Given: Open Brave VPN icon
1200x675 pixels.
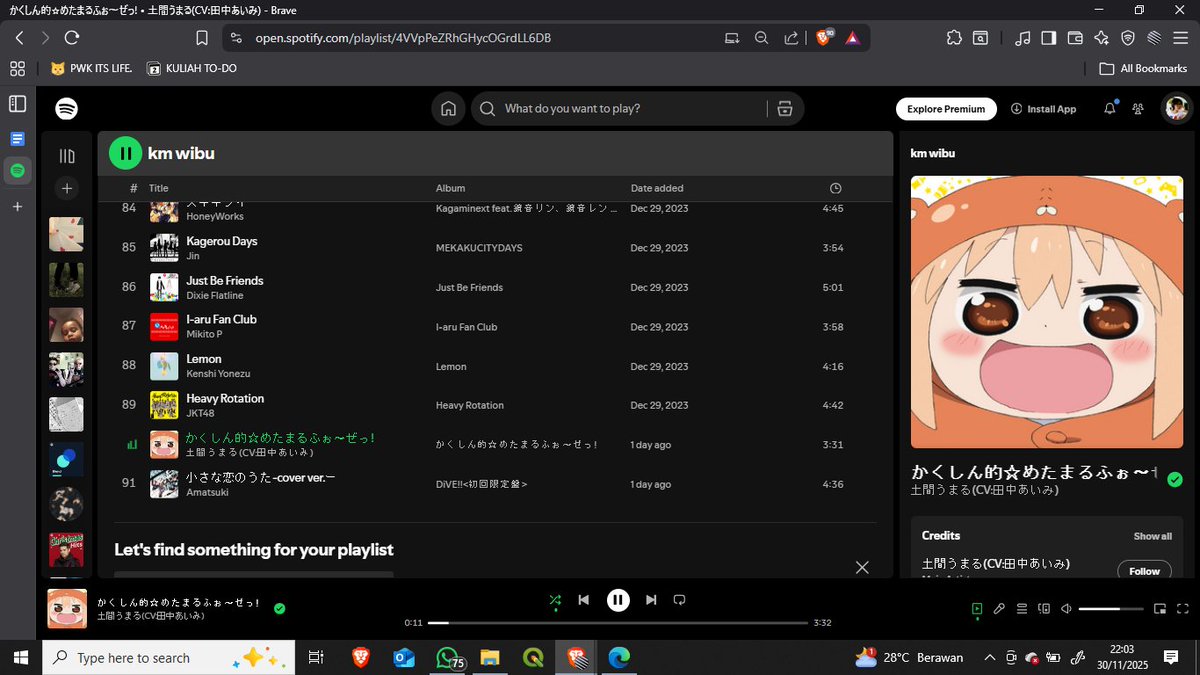Looking at the screenshot, I should click(1127, 38).
